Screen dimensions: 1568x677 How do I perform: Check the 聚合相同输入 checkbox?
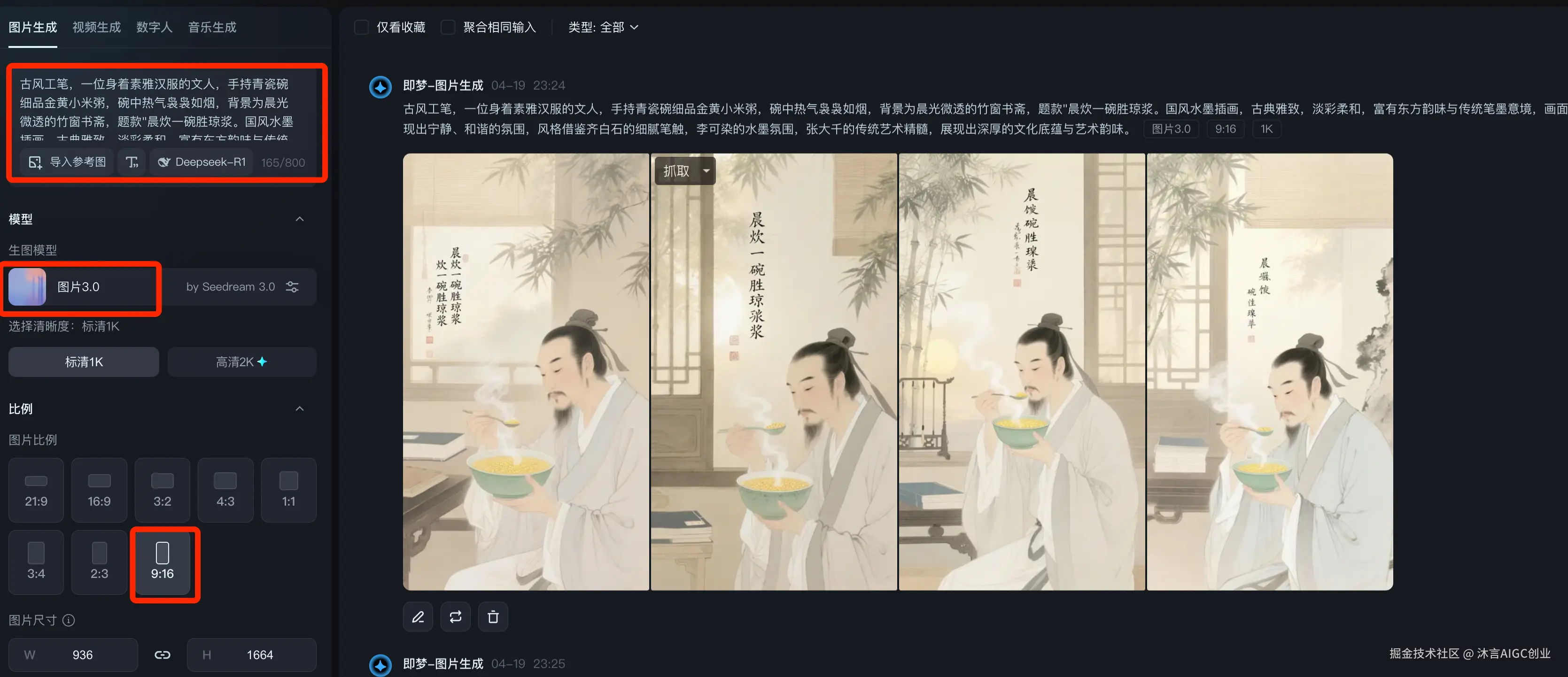(448, 27)
